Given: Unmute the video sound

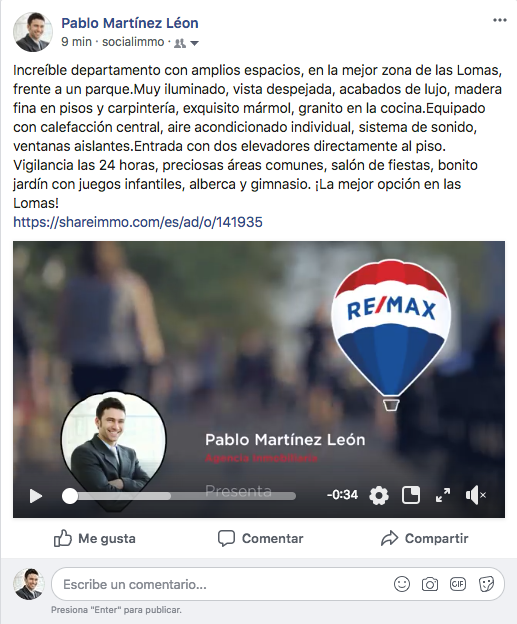Looking at the screenshot, I should 476,495.
